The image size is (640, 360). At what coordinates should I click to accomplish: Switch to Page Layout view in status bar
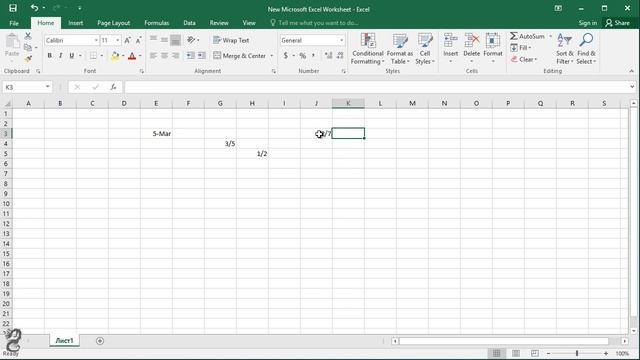[516, 353]
